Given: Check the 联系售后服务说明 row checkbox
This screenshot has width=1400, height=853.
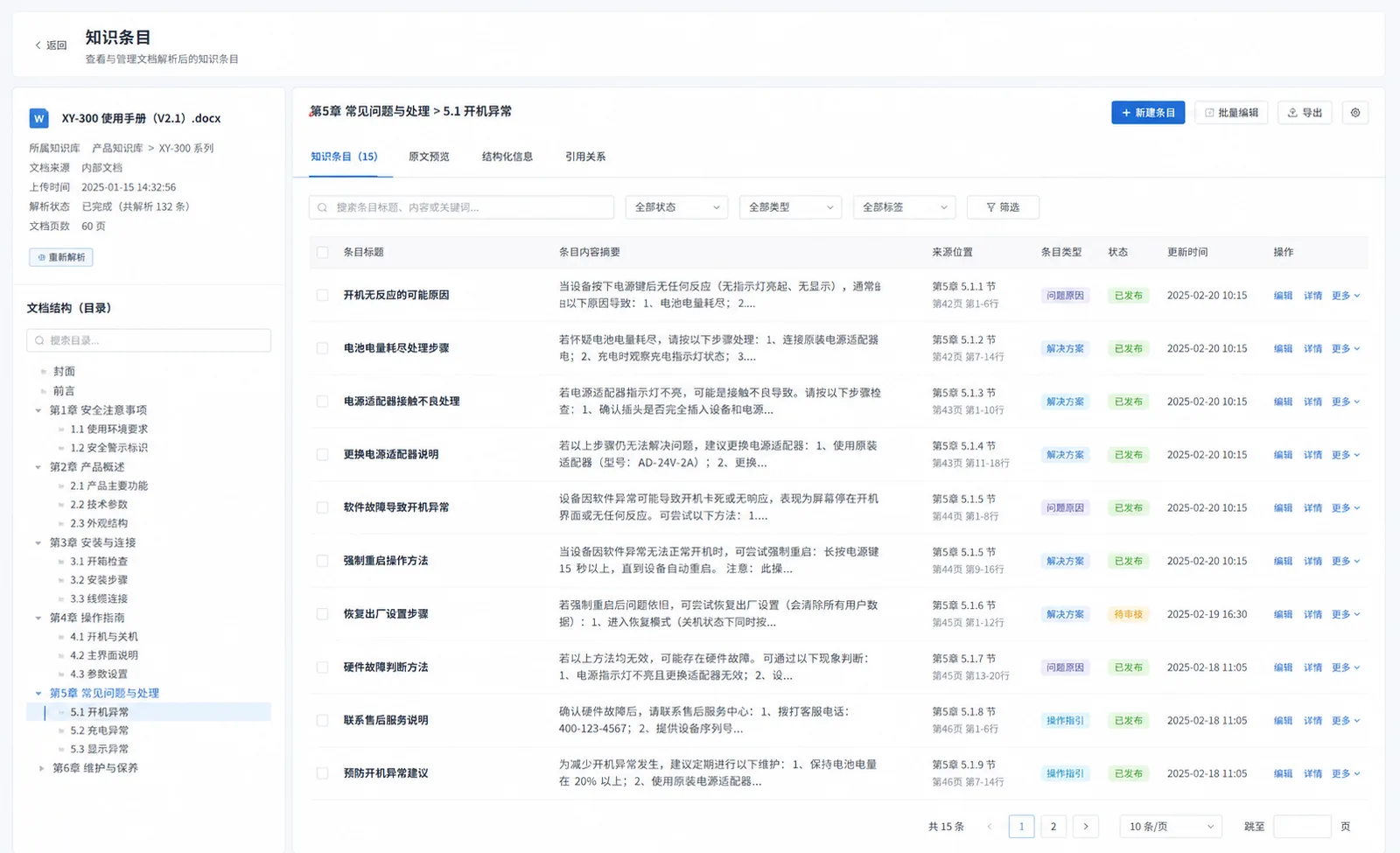Looking at the screenshot, I should 323,720.
